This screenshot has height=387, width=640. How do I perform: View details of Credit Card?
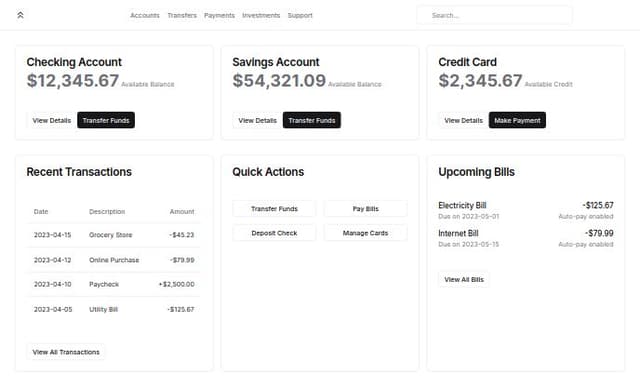pos(464,120)
